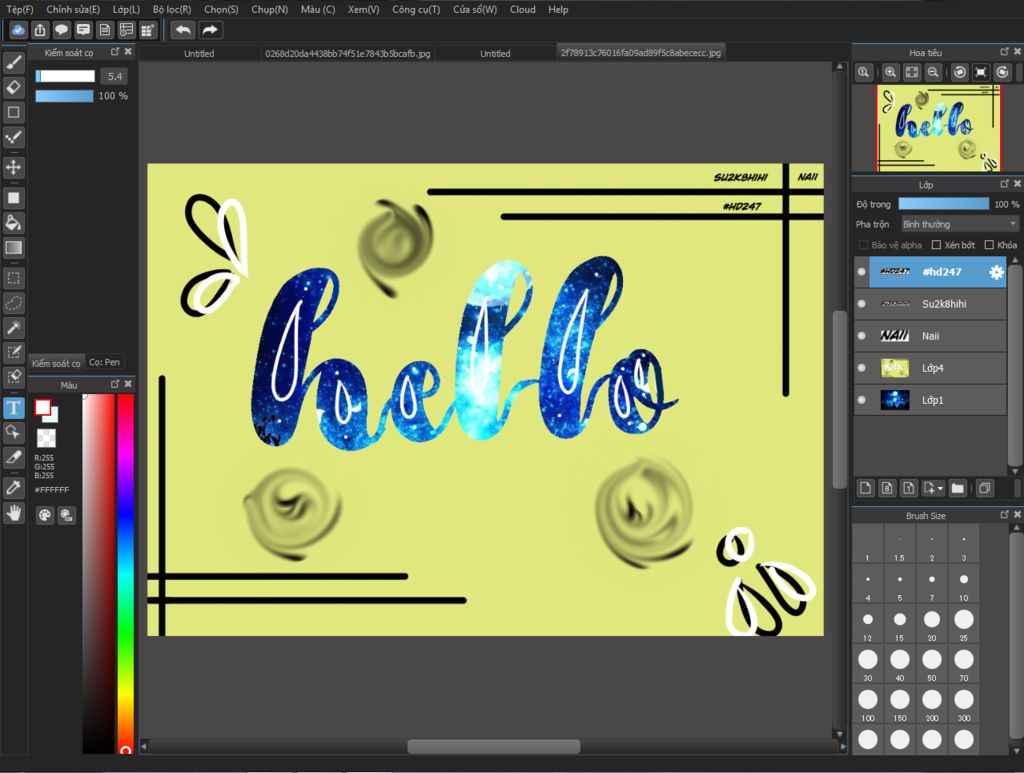Pick the Magic Wand selection tool
Image resolution: width=1024 pixels, height=773 pixels.
click(14, 328)
